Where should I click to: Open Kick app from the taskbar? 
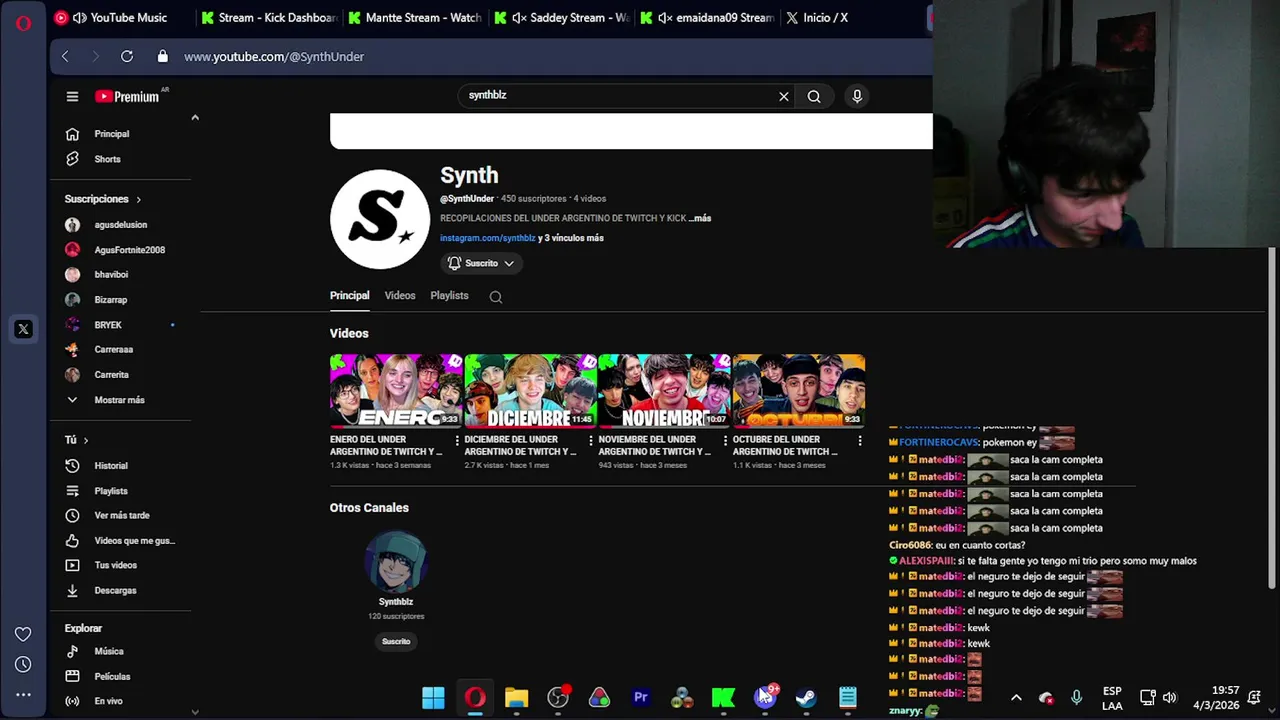(723, 698)
